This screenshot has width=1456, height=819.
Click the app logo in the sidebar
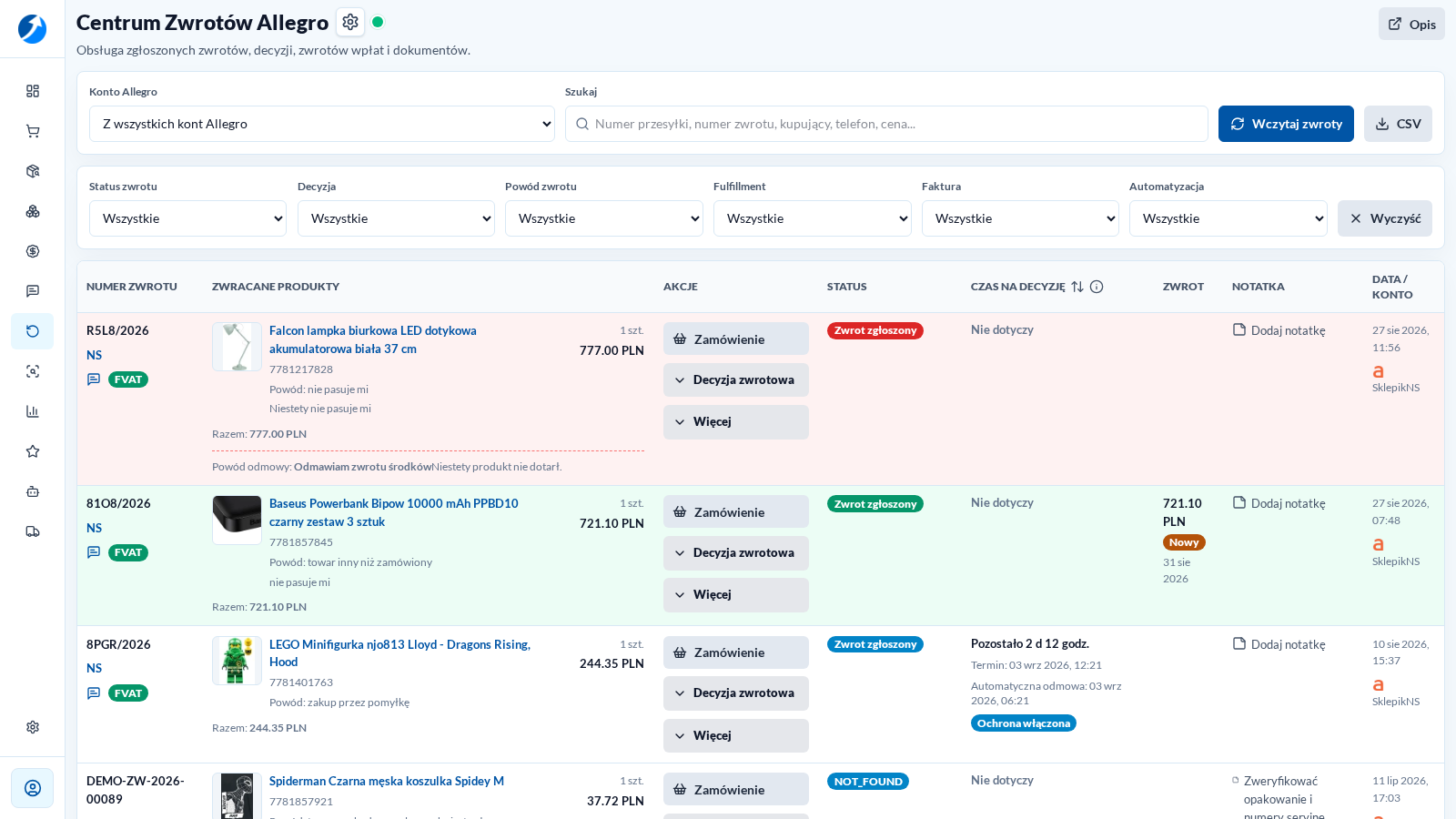33,29
